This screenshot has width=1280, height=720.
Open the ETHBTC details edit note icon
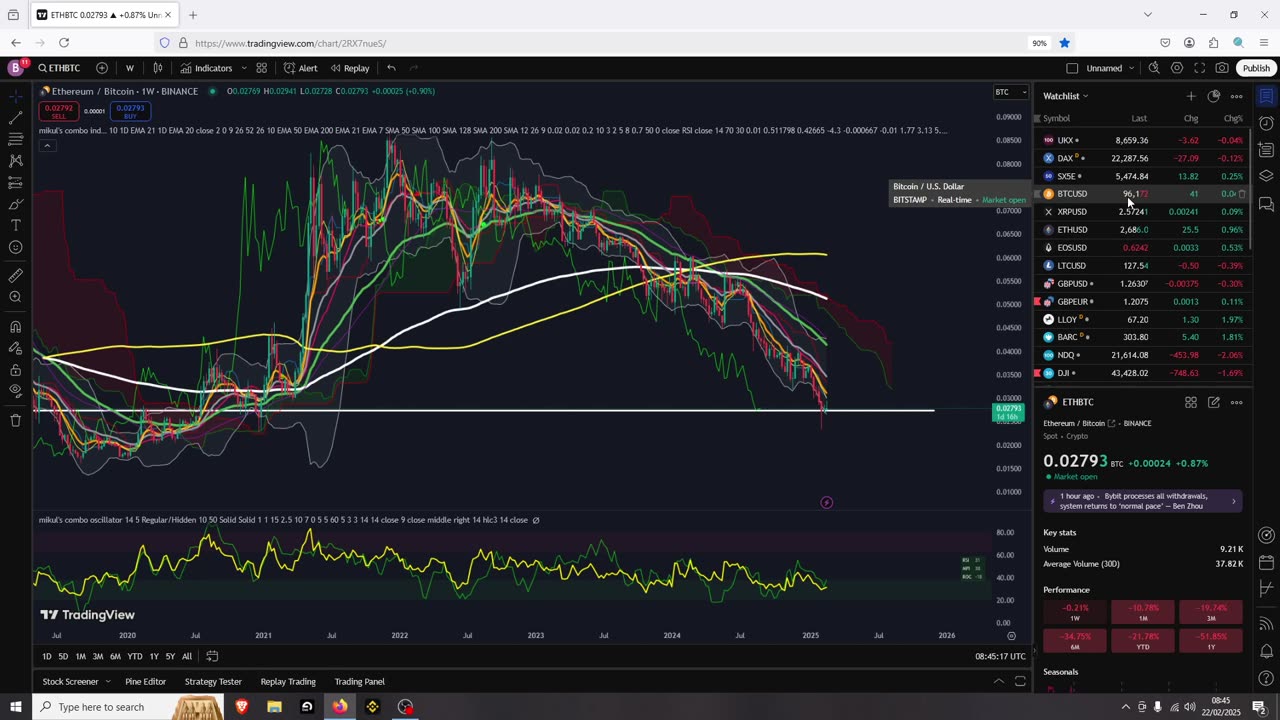[x=1213, y=402]
